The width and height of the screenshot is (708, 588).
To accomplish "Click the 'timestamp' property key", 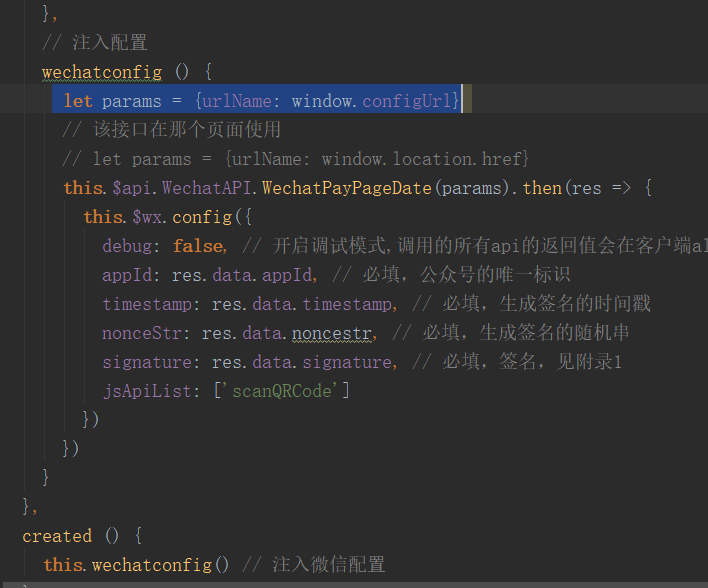I will (147, 304).
